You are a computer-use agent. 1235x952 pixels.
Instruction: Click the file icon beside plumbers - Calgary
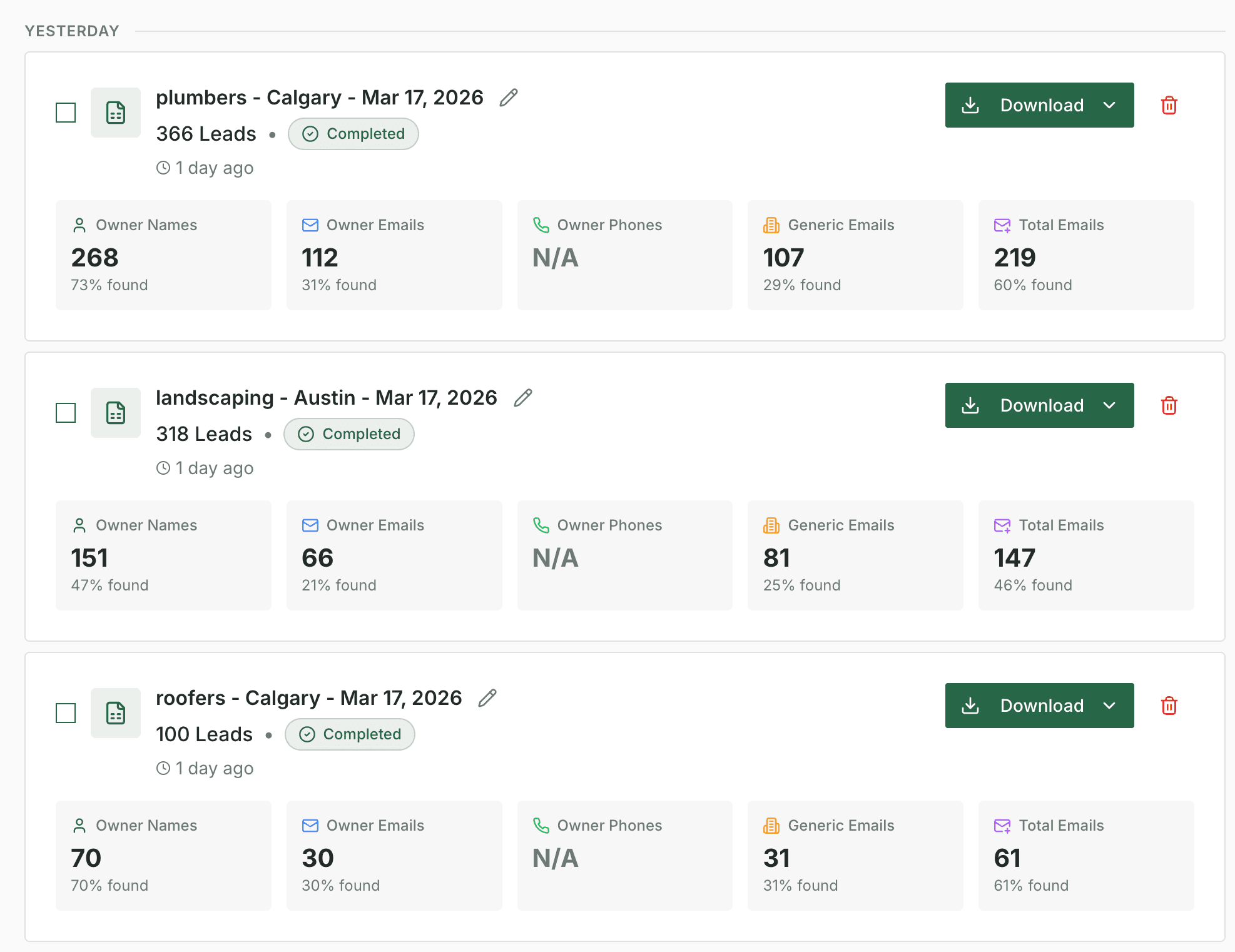click(116, 113)
